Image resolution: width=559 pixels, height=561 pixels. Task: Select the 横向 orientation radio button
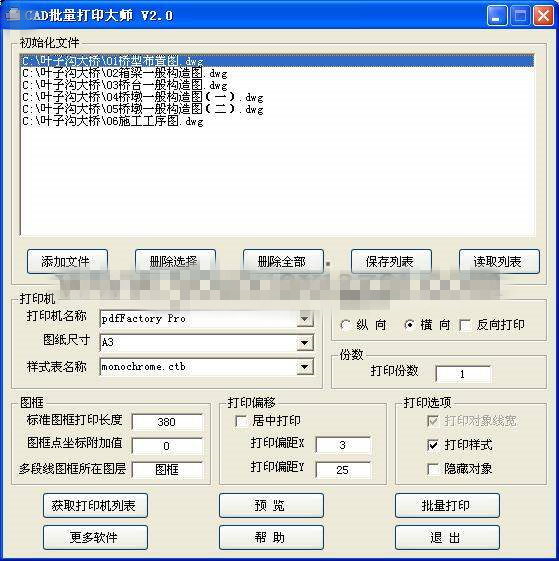pos(409,325)
